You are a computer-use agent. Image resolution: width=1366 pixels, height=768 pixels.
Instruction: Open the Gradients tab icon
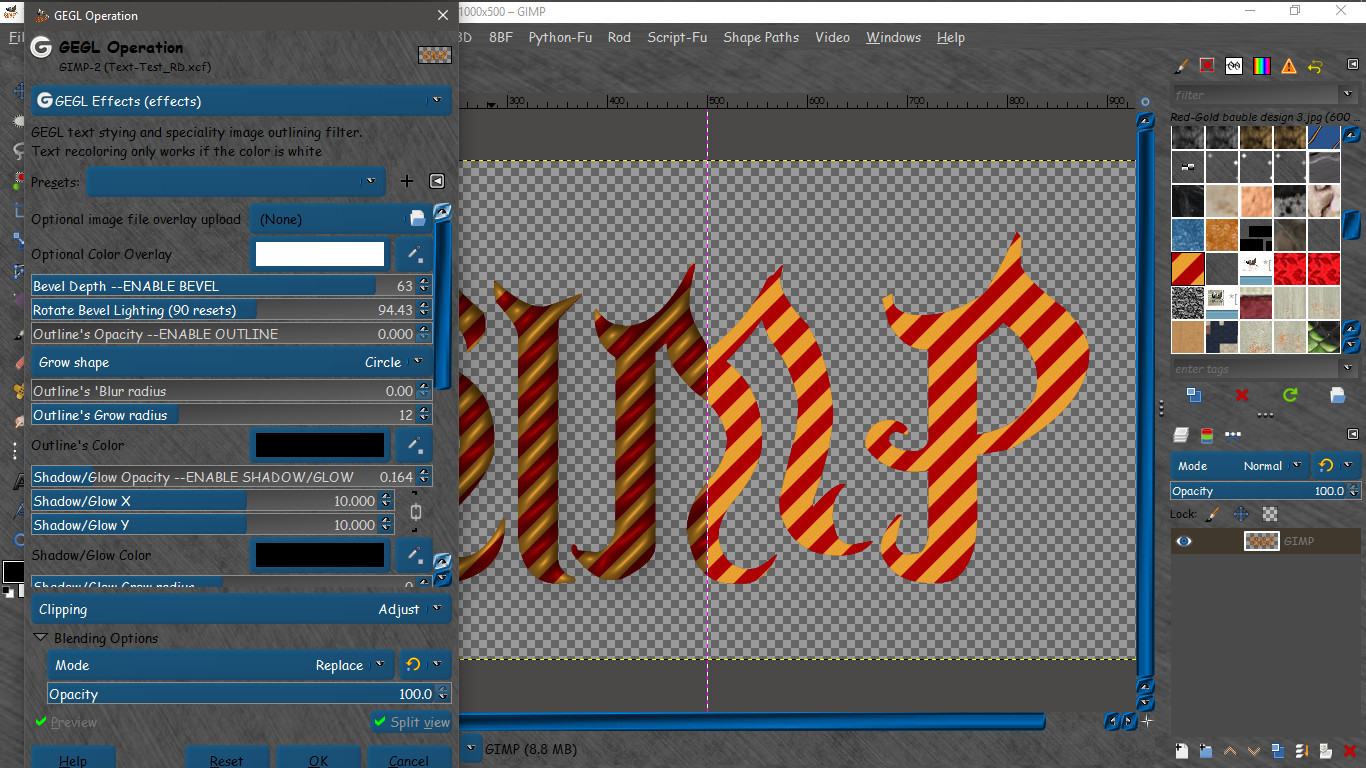coord(1262,66)
